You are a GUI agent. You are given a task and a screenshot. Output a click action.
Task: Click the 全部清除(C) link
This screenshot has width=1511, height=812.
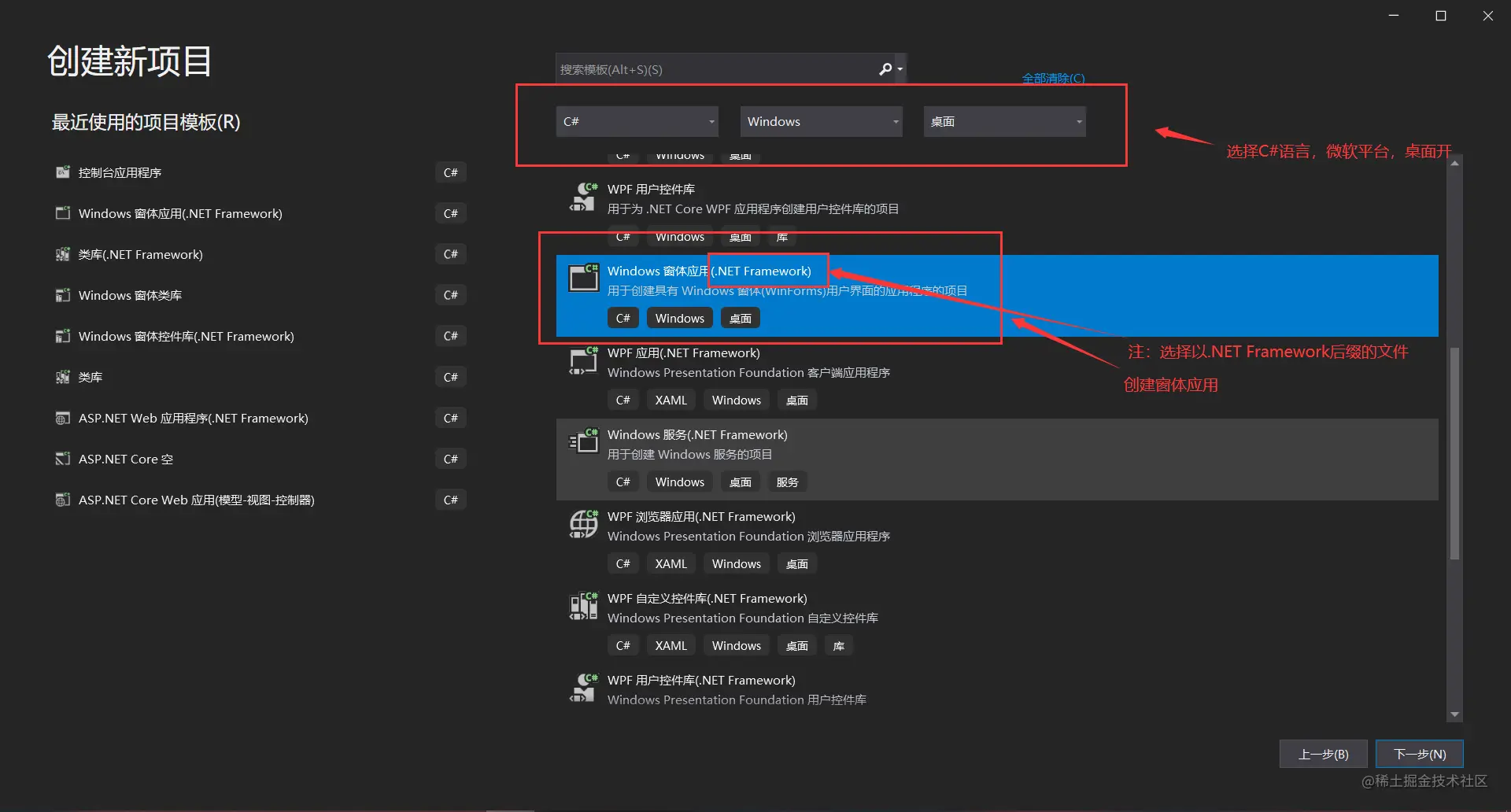click(x=1053, y=78)
